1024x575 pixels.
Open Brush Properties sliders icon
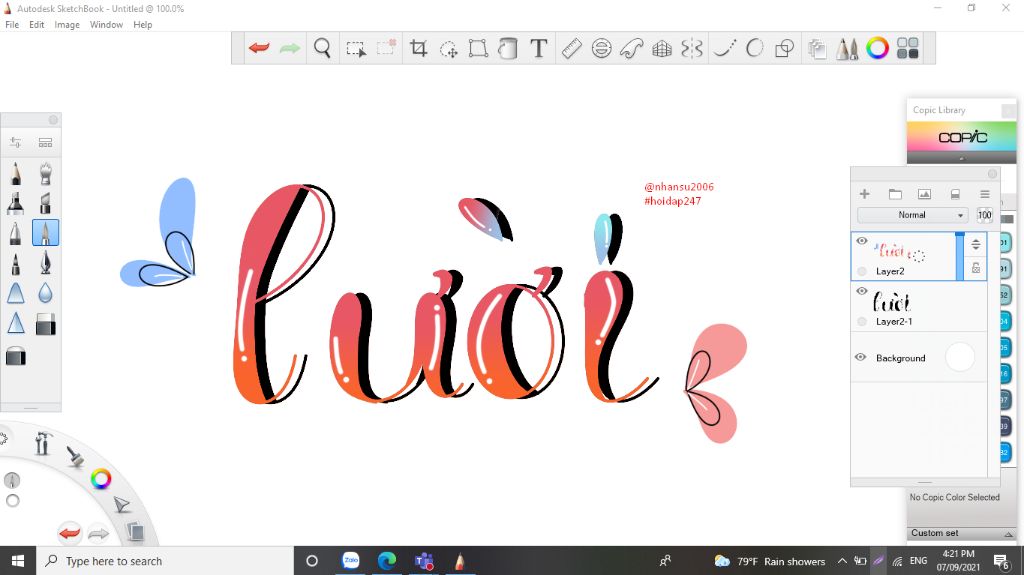[x=16, y=142]
